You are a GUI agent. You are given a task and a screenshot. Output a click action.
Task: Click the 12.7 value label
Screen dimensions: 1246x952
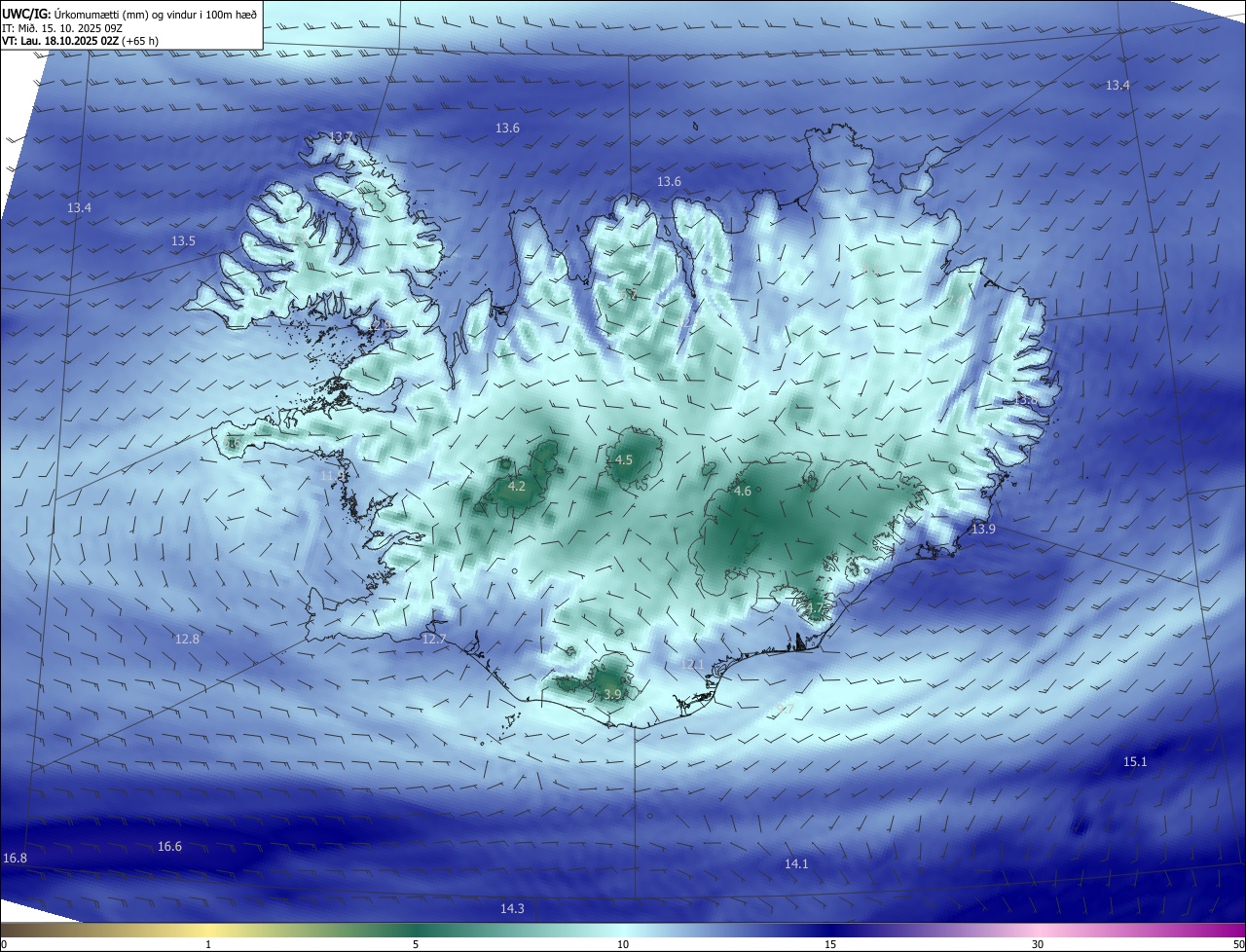coord(434,639)
